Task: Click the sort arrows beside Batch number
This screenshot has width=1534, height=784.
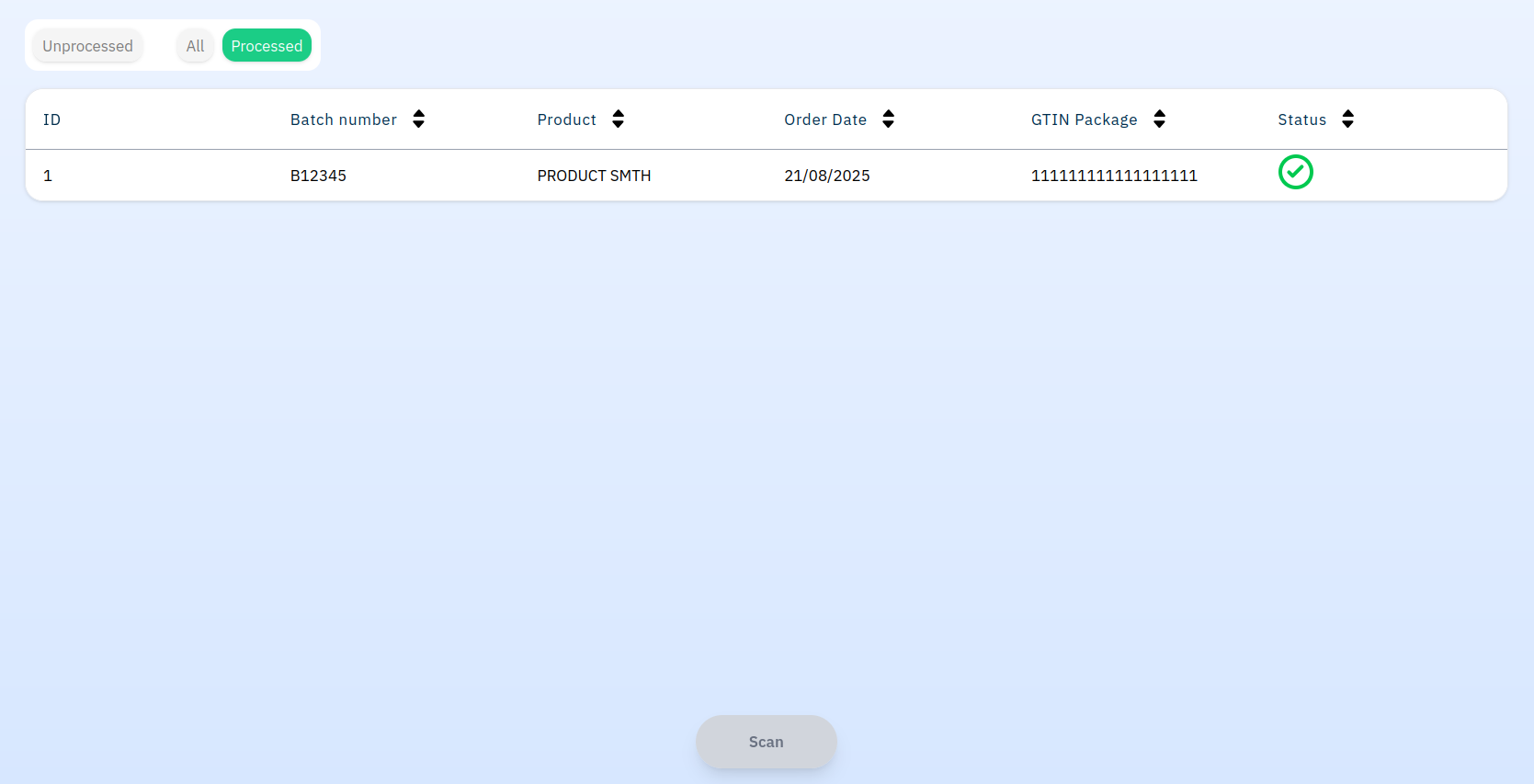Action: [x=418, y=119]
